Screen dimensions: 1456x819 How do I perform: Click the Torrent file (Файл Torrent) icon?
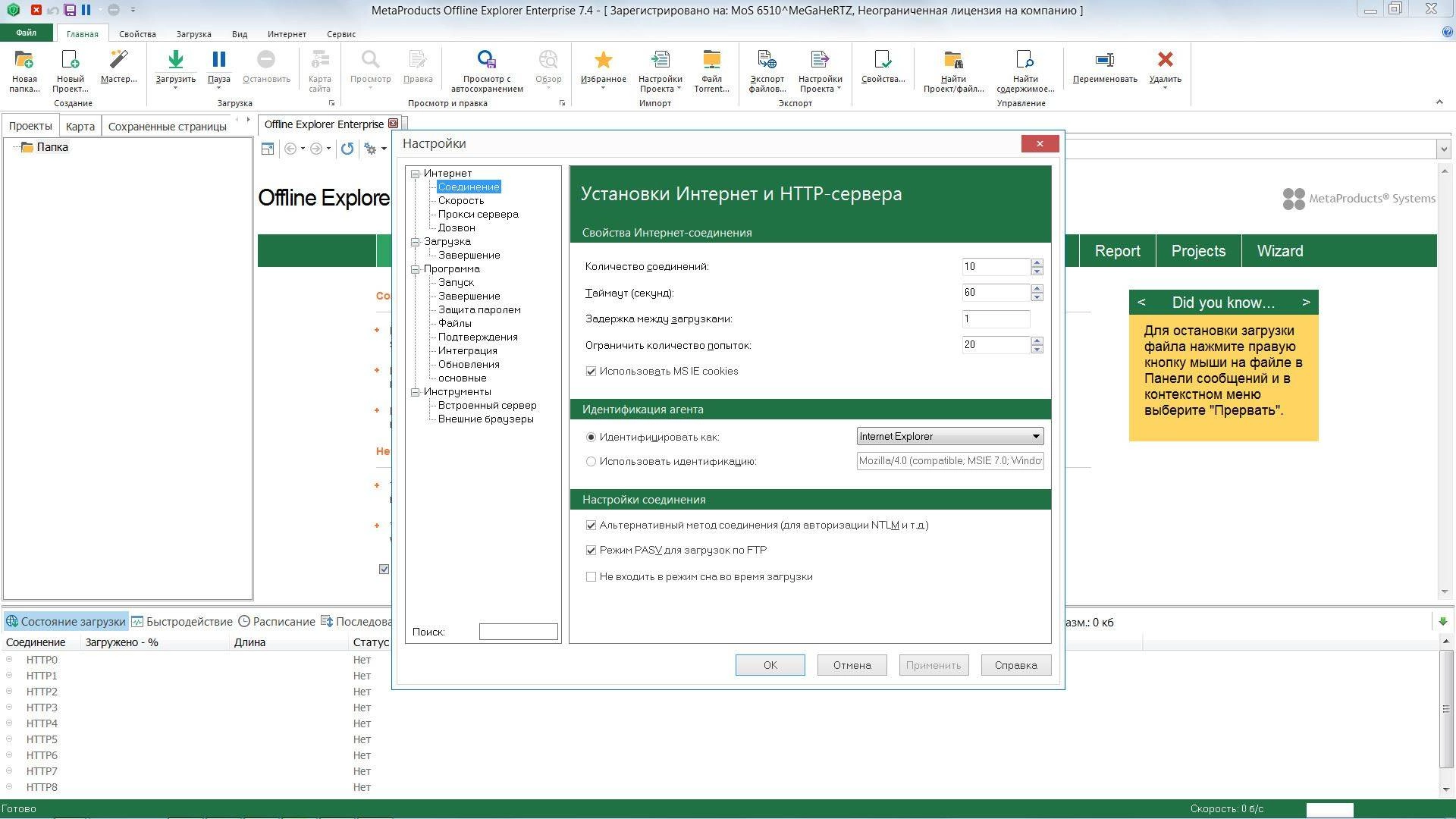pos(711,60)
